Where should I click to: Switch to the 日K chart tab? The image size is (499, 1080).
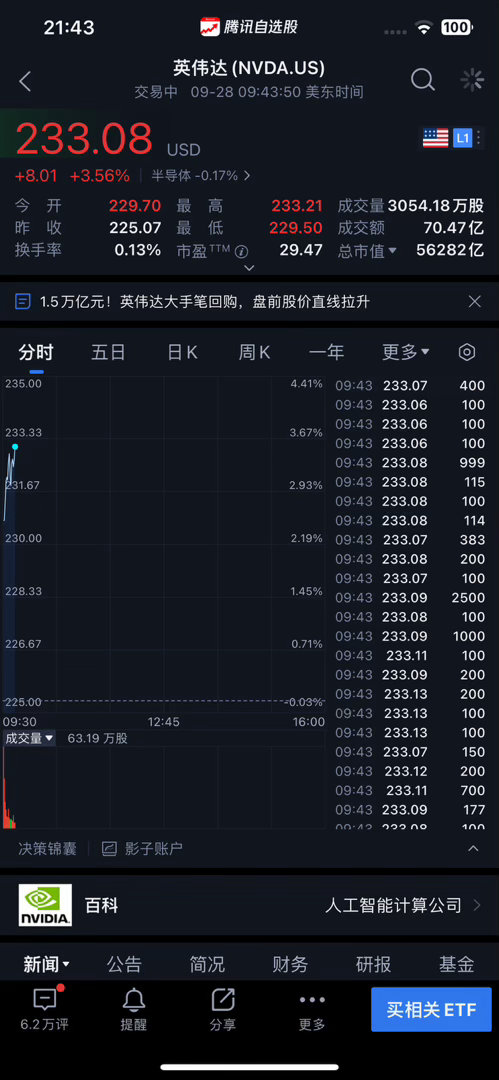pyautogui.click(x=182, y=353)
